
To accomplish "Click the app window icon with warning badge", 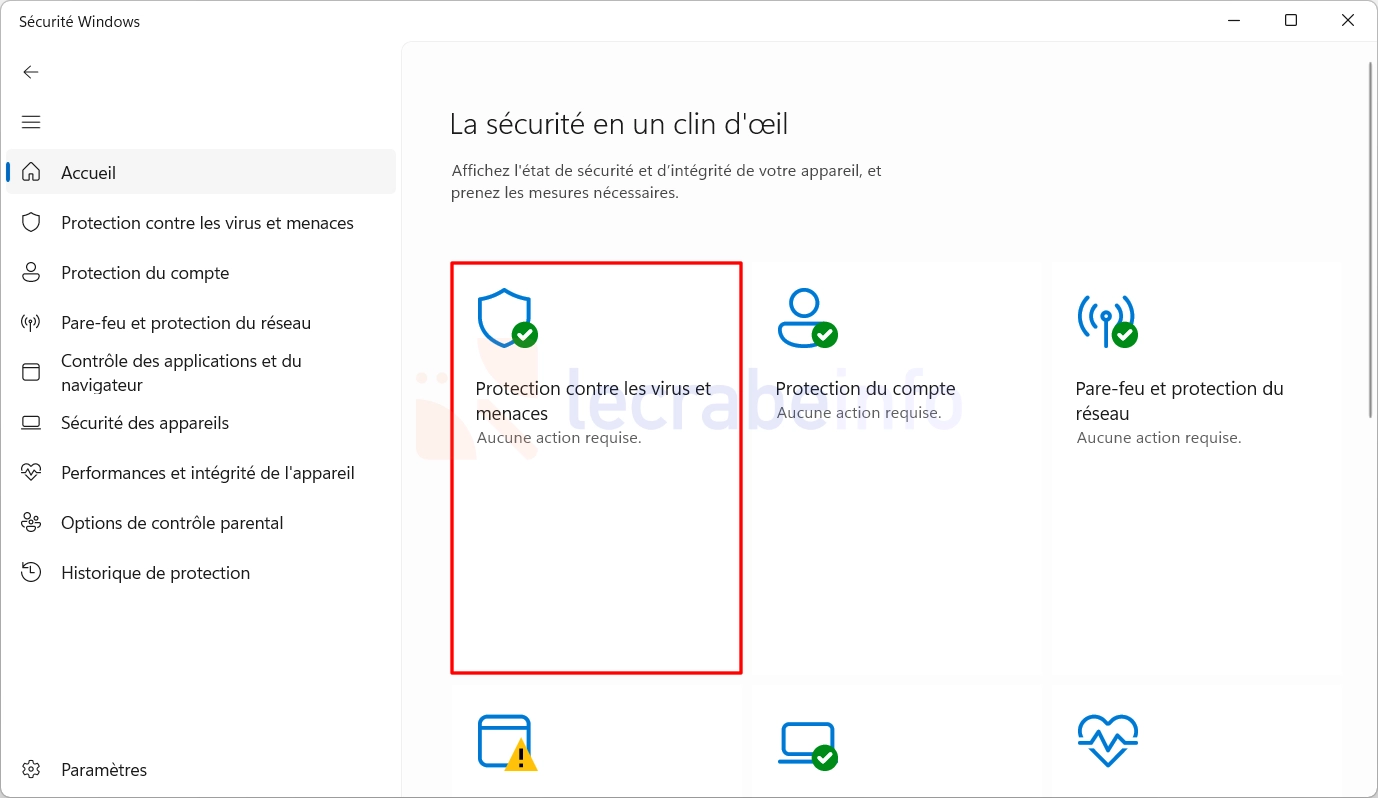I will 507,743.
